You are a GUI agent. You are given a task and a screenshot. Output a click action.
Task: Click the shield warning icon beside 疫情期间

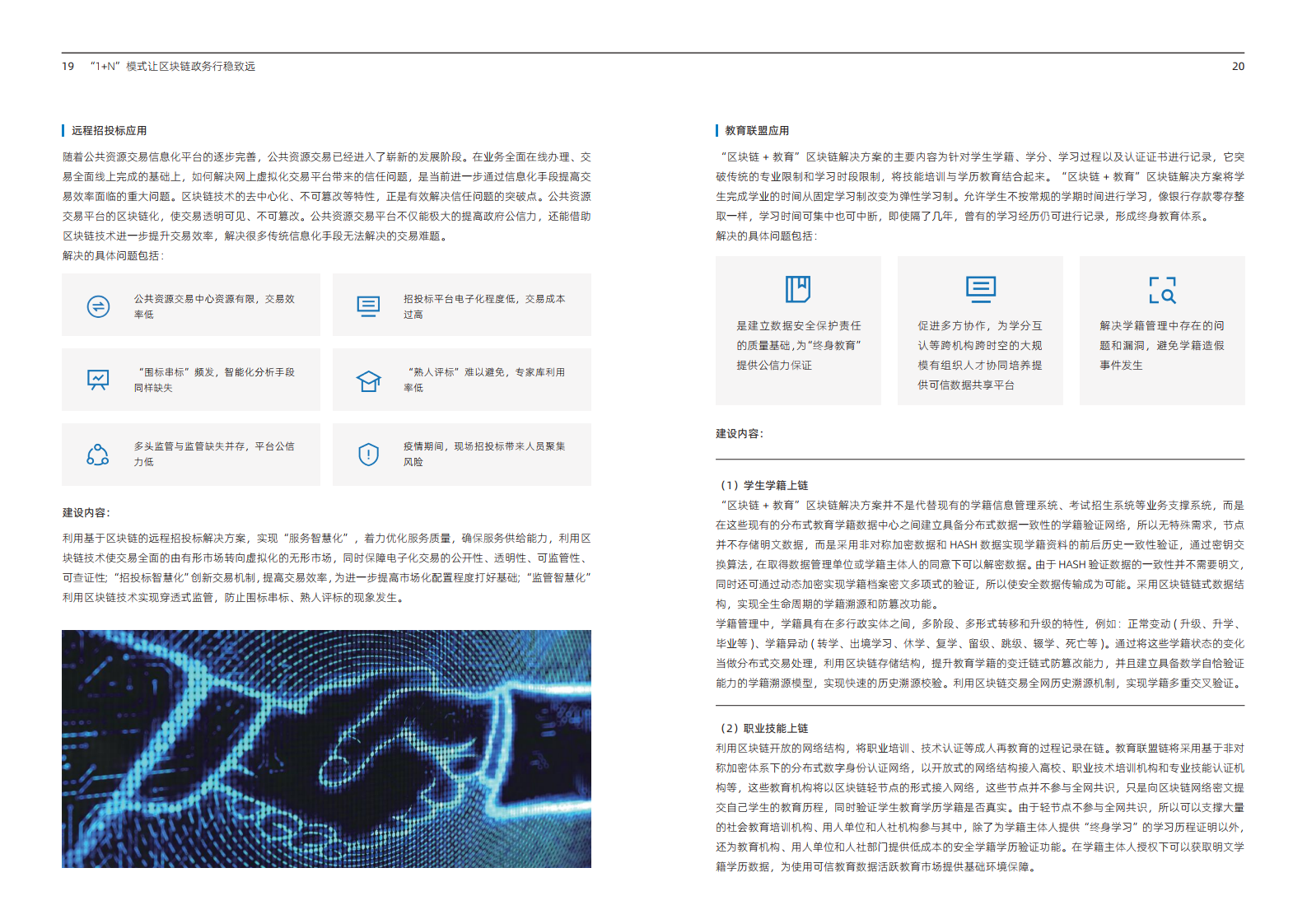(x=368, y=454)
